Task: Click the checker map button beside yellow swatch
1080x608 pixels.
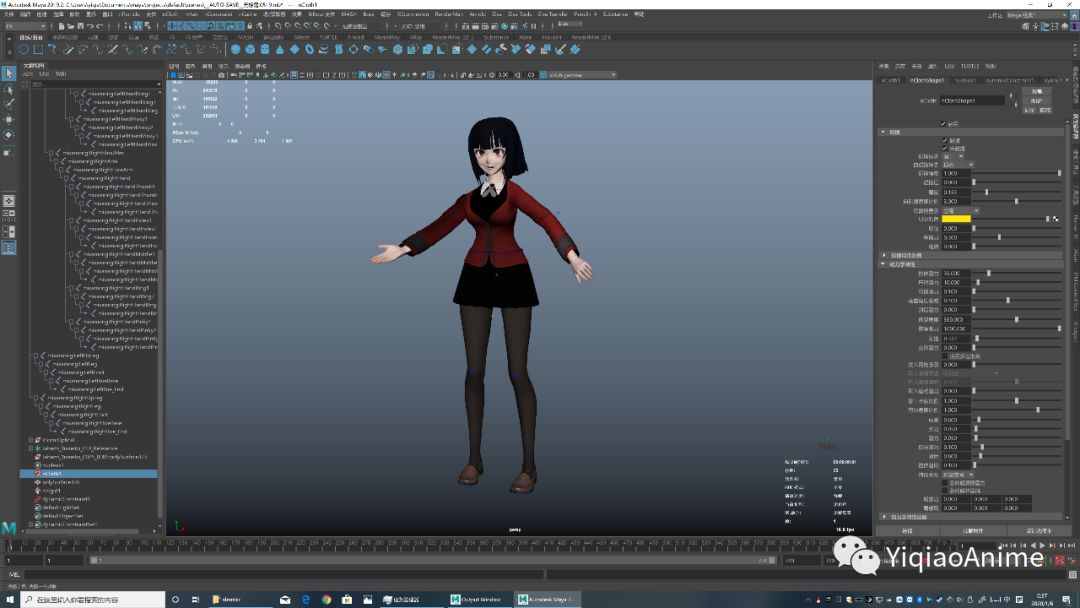Action: [1055, 219]
